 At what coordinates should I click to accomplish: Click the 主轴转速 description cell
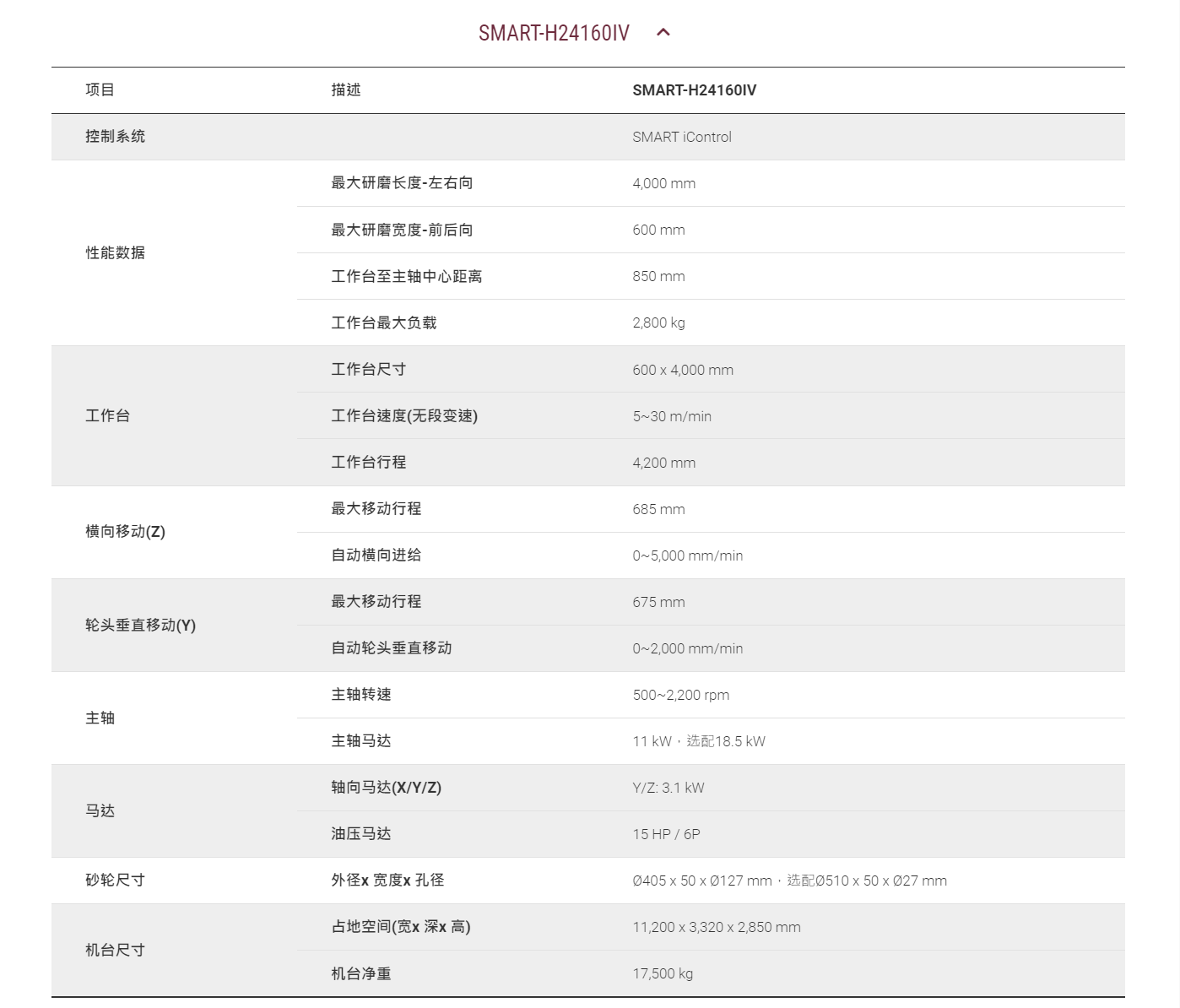(361, 694)
